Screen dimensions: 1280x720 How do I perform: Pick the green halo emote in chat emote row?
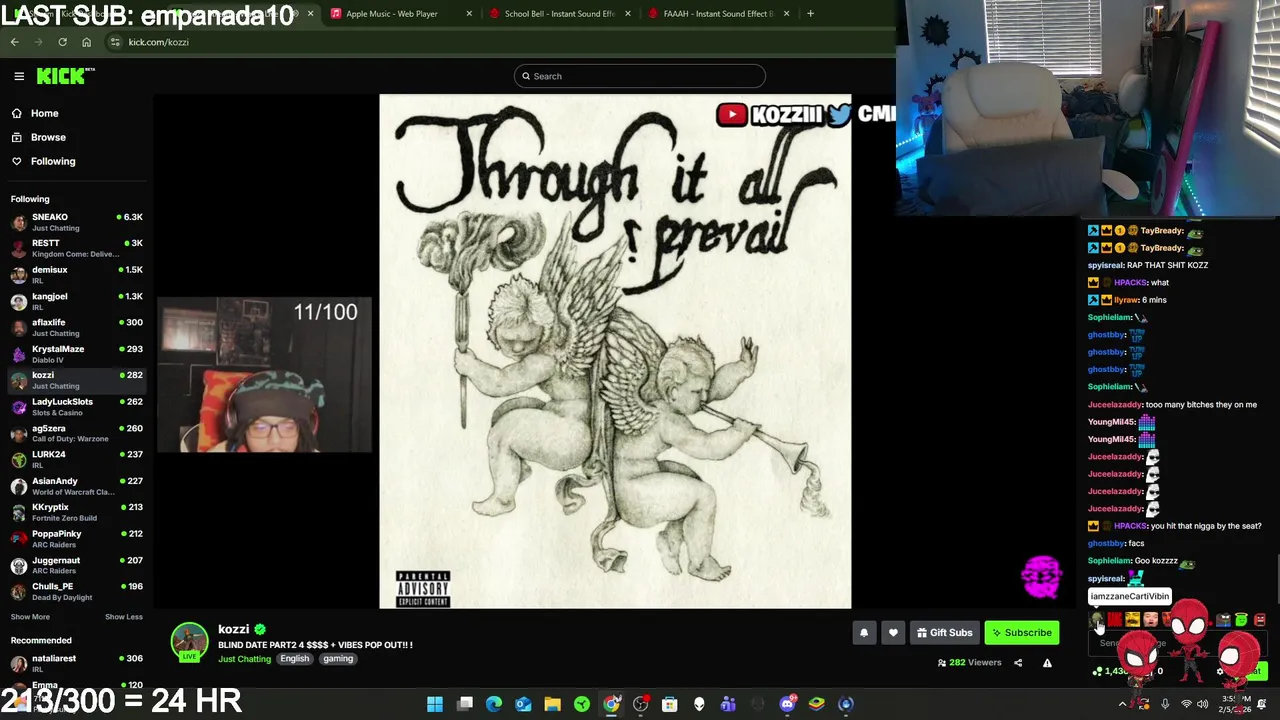[1241, 620]
